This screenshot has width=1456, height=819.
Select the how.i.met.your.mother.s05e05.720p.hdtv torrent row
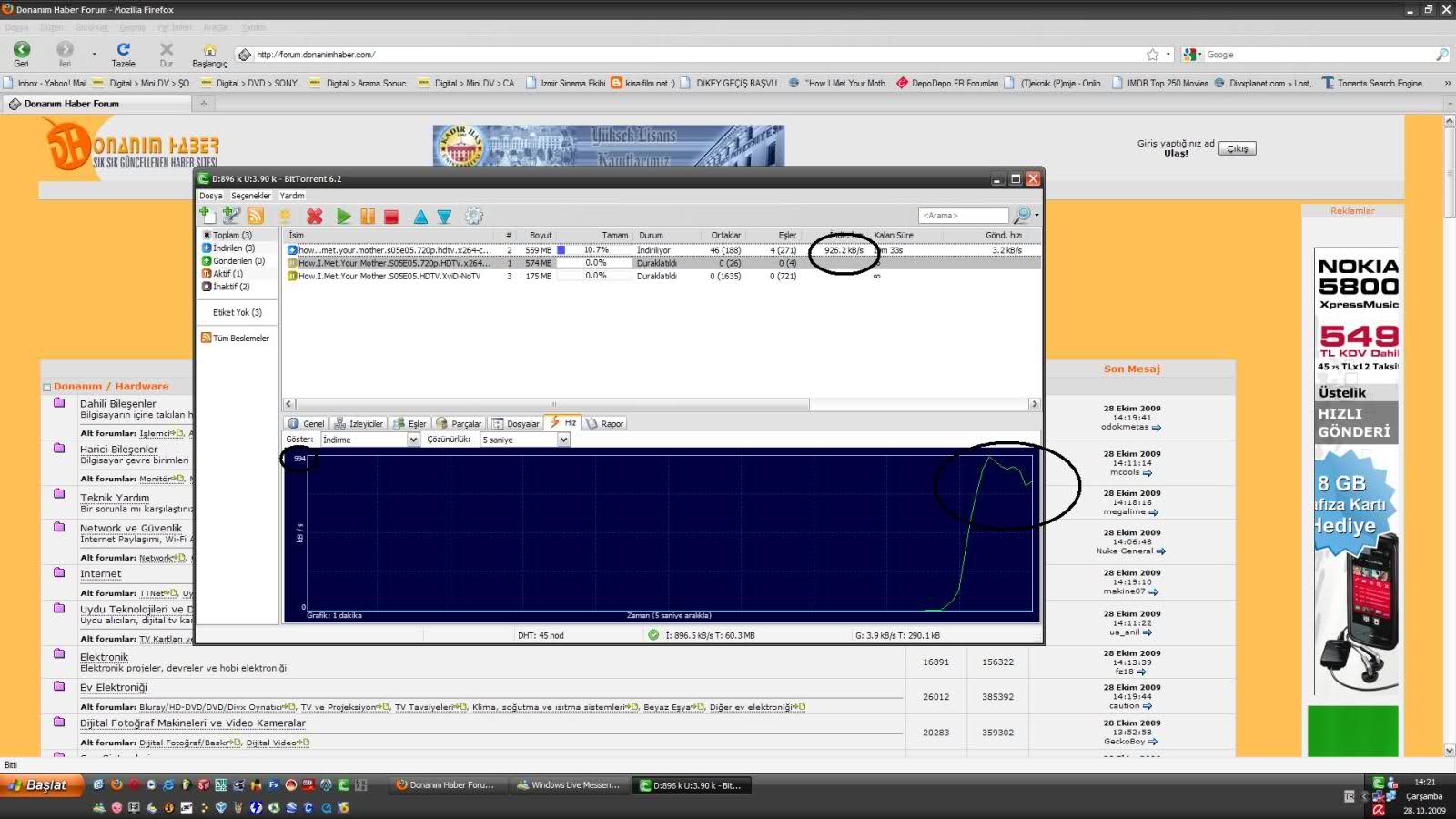tap(662, 249)
